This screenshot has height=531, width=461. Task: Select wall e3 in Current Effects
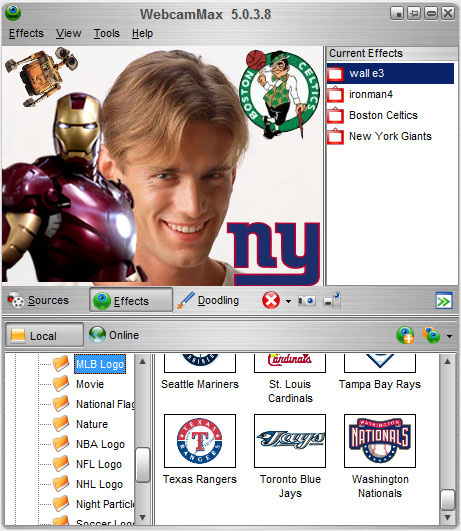[x=390, y=73]
